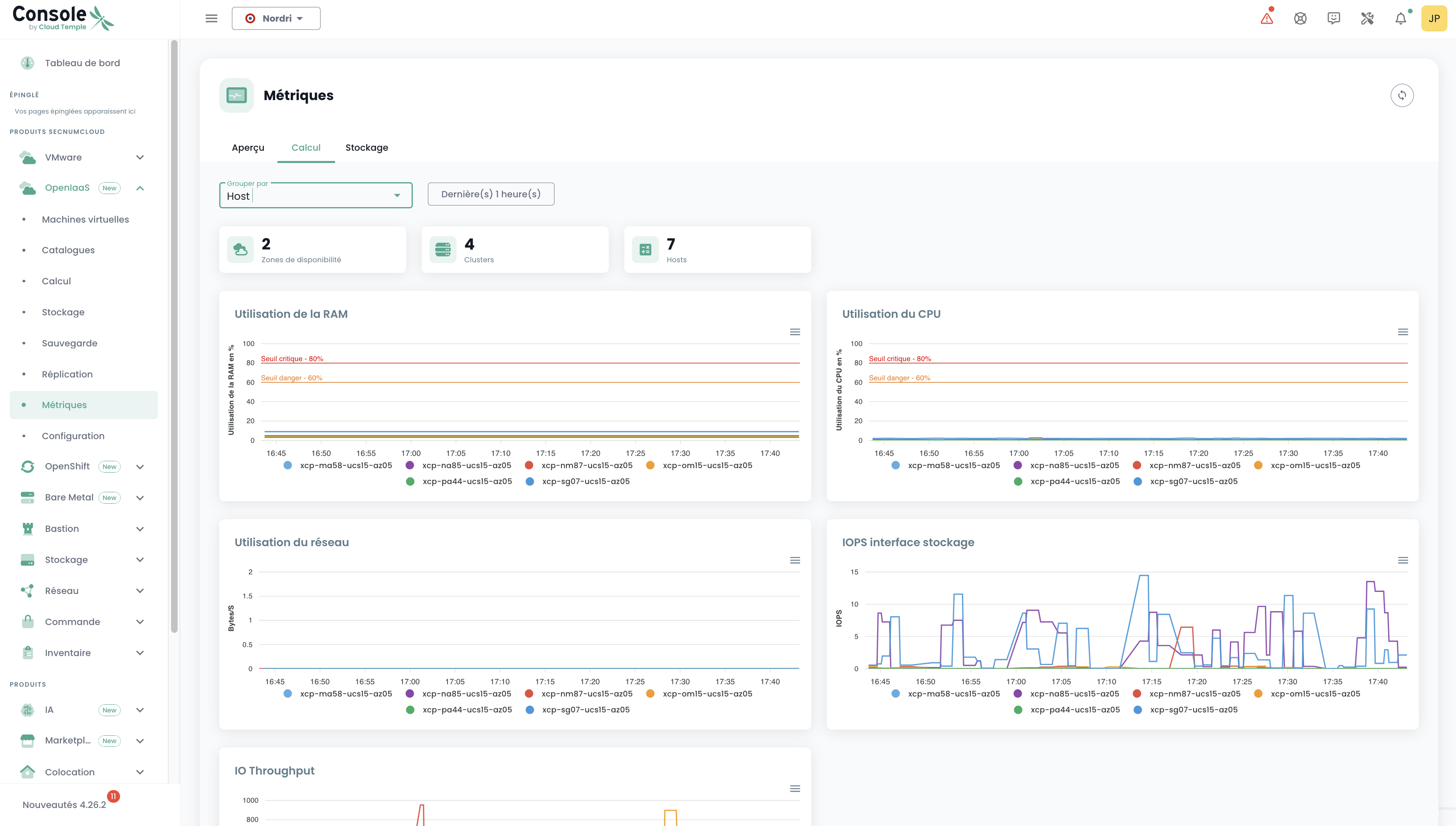Switch to the Stockage tab
Viewport: 1456px width, 826px height.
366,147
